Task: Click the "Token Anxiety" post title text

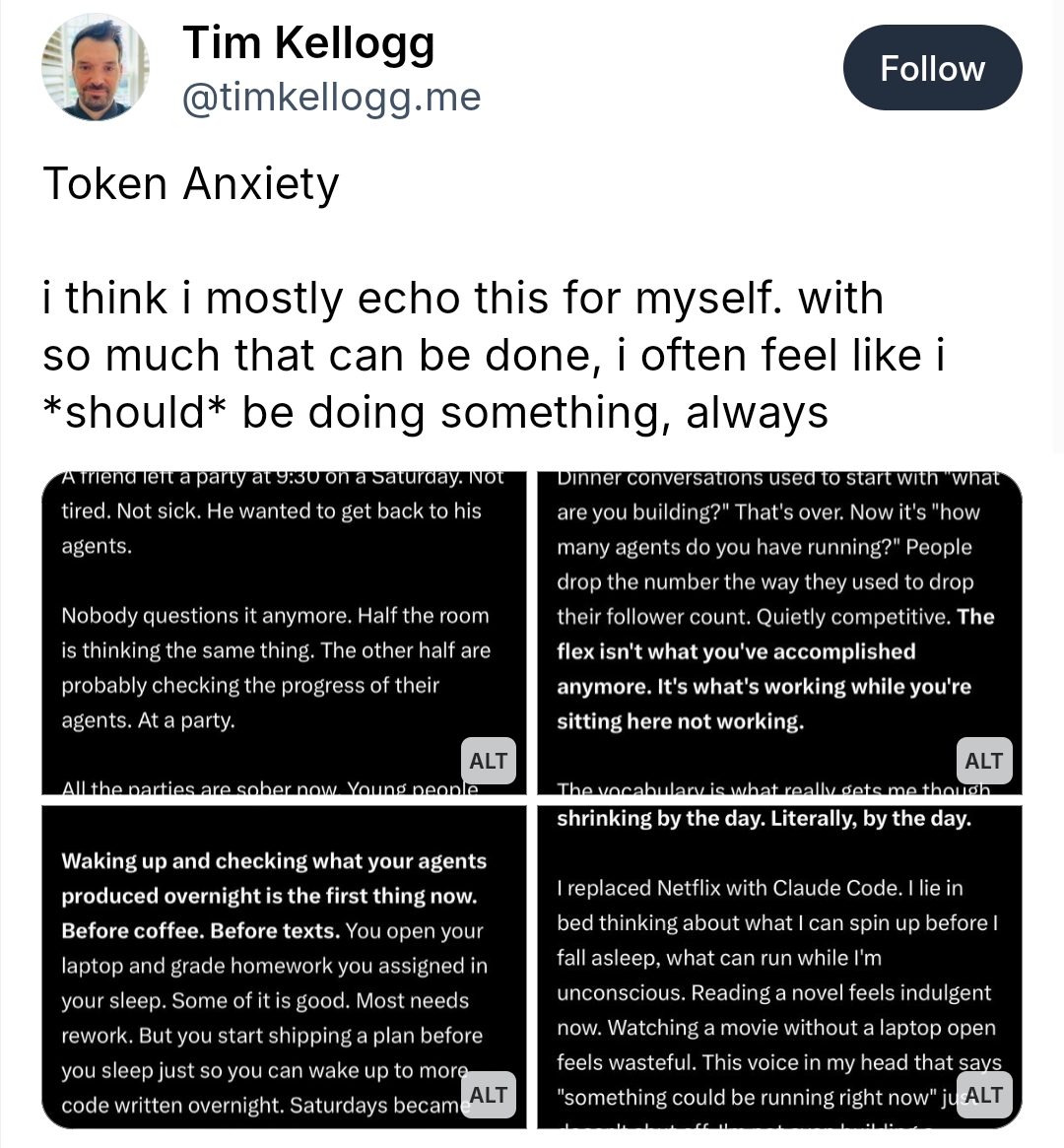Action: point(191,184)
